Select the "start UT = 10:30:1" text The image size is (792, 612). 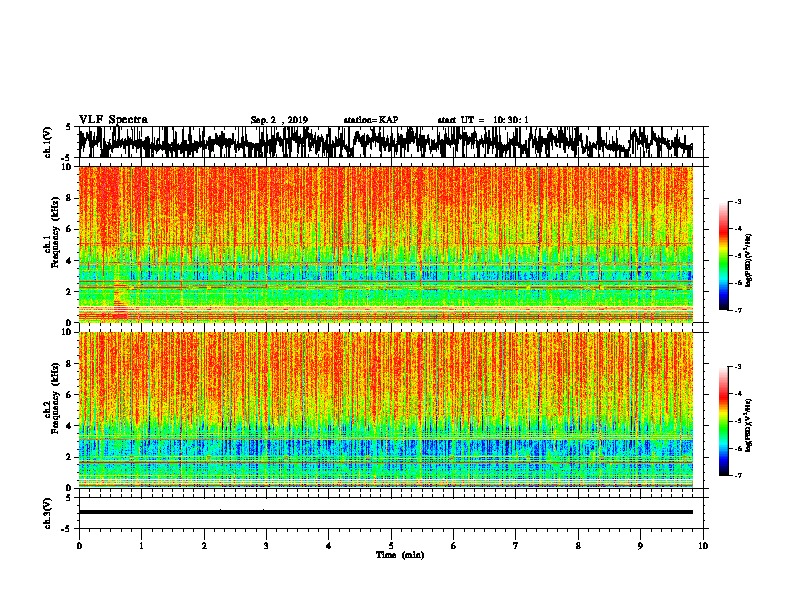(x=483, y=120)
